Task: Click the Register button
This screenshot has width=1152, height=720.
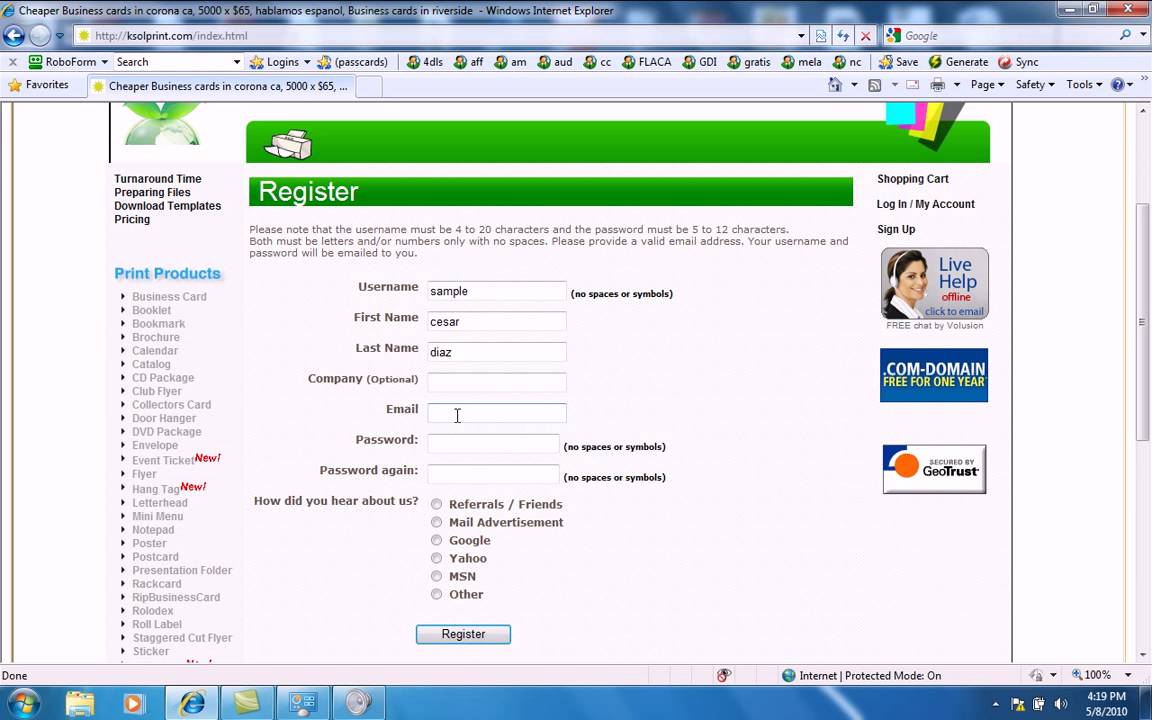Action: point(463,634)
